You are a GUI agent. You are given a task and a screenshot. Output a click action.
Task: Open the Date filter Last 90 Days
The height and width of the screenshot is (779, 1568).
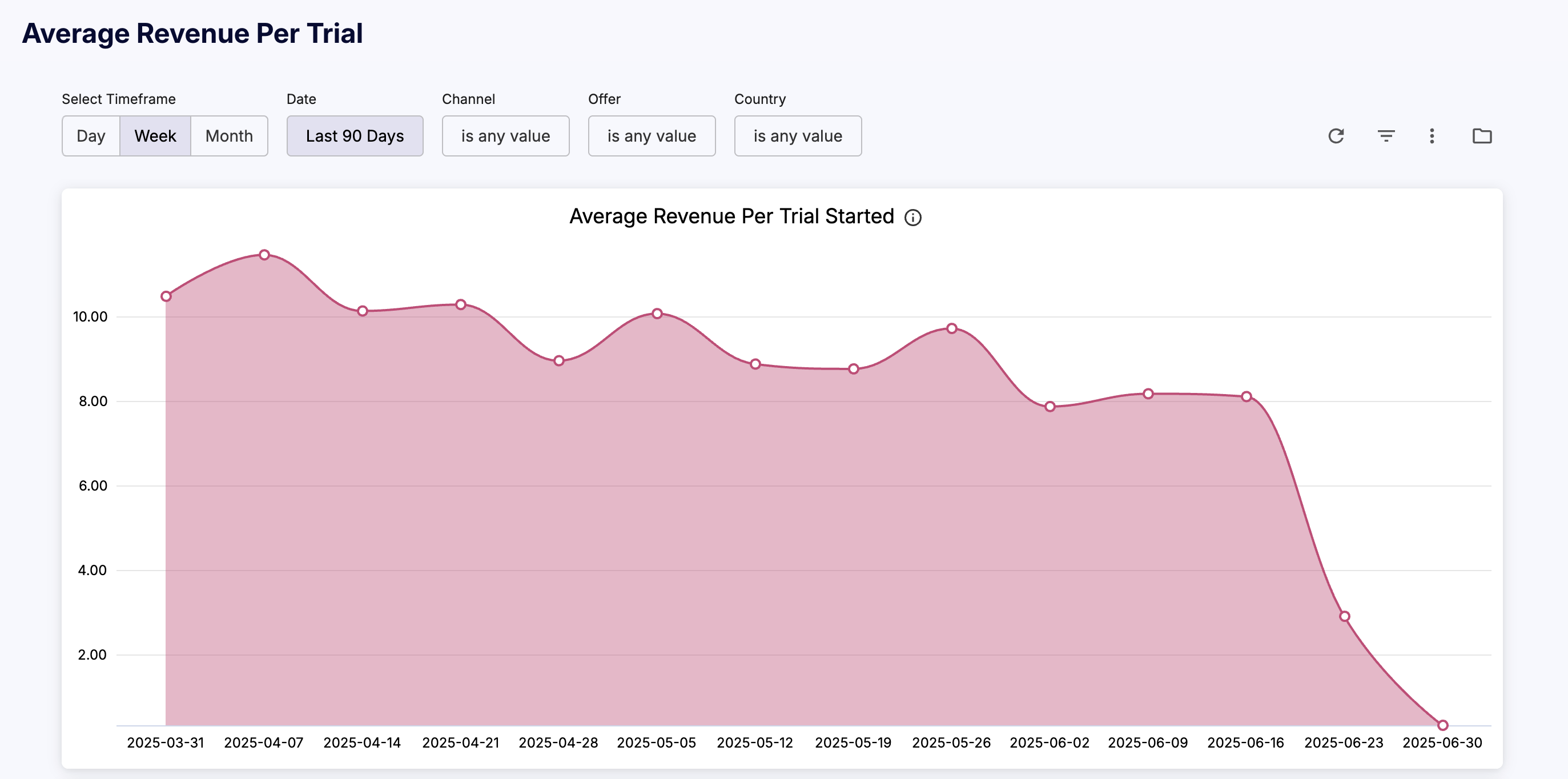coord(355,136)
